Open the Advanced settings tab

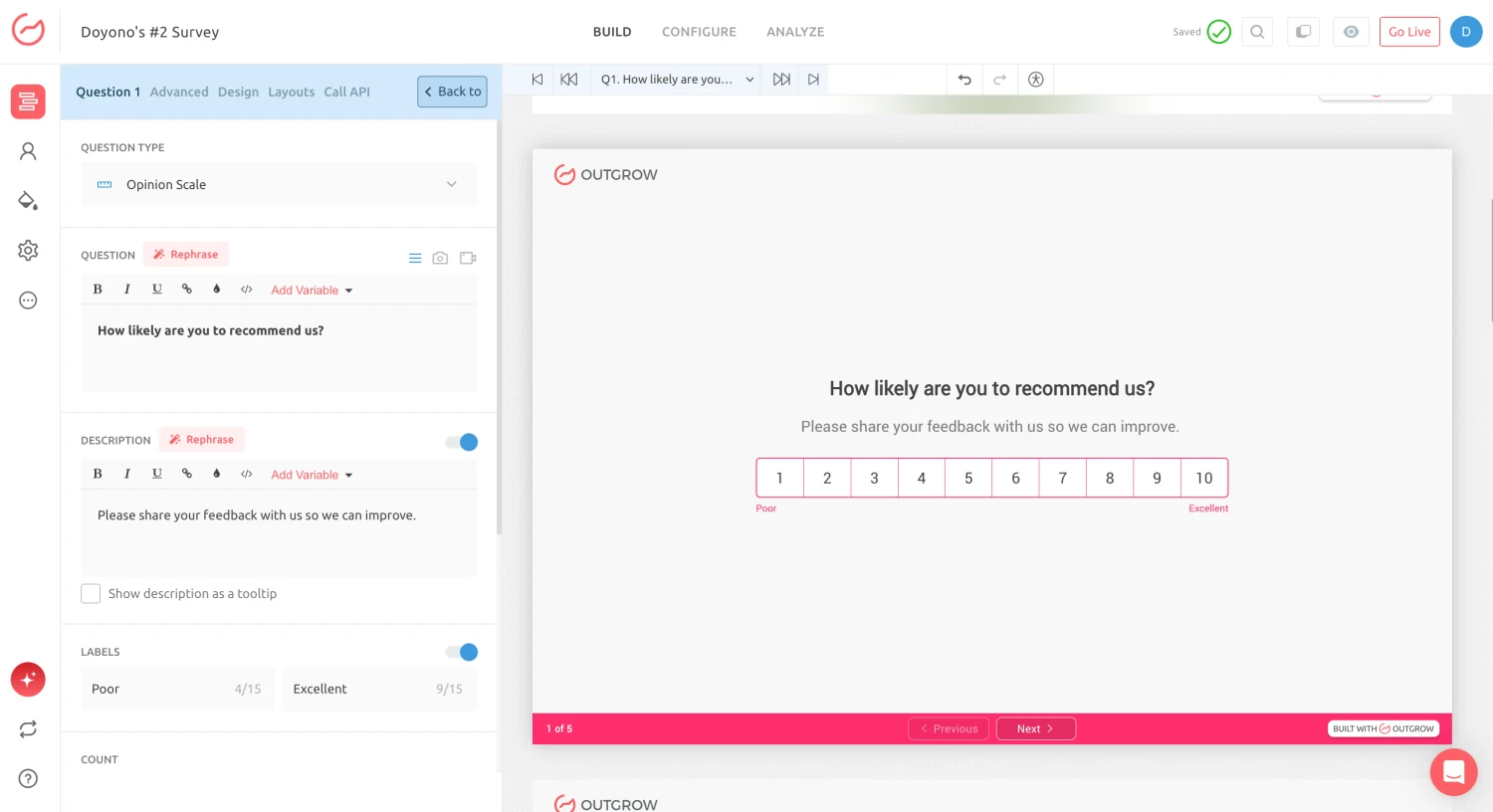click(x=179, y=92)
